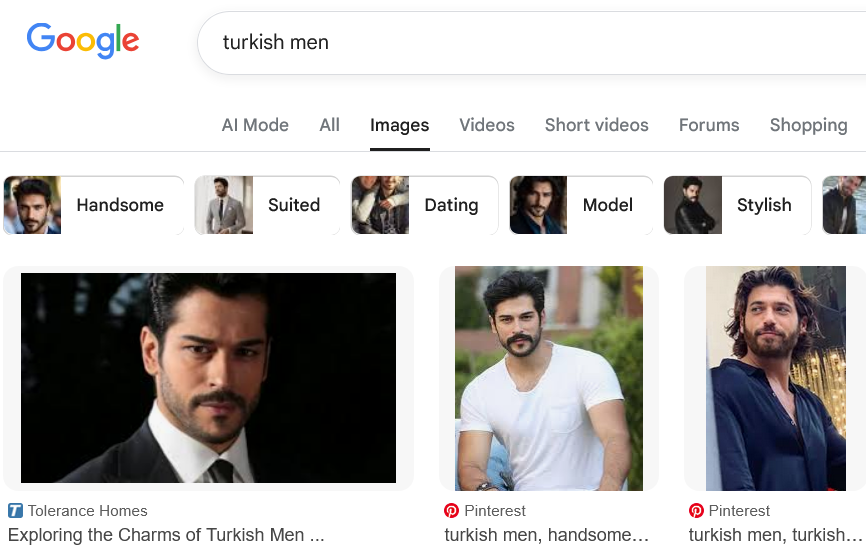This screenshot has height=548, width=866.
Task: Select the Suited filter chip
Action: (x=268, y=205)
